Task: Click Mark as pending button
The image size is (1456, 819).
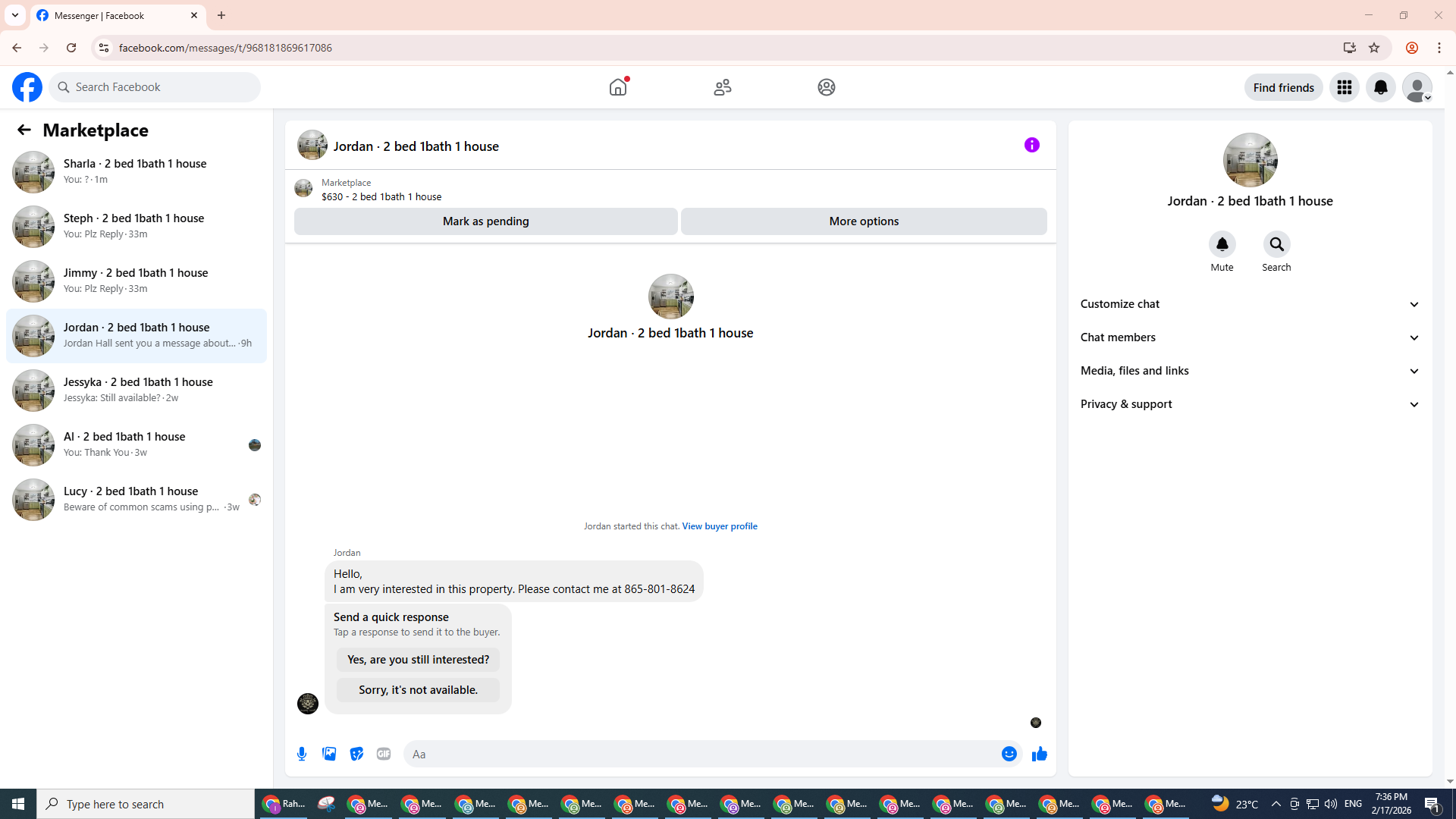Action: 485,221
